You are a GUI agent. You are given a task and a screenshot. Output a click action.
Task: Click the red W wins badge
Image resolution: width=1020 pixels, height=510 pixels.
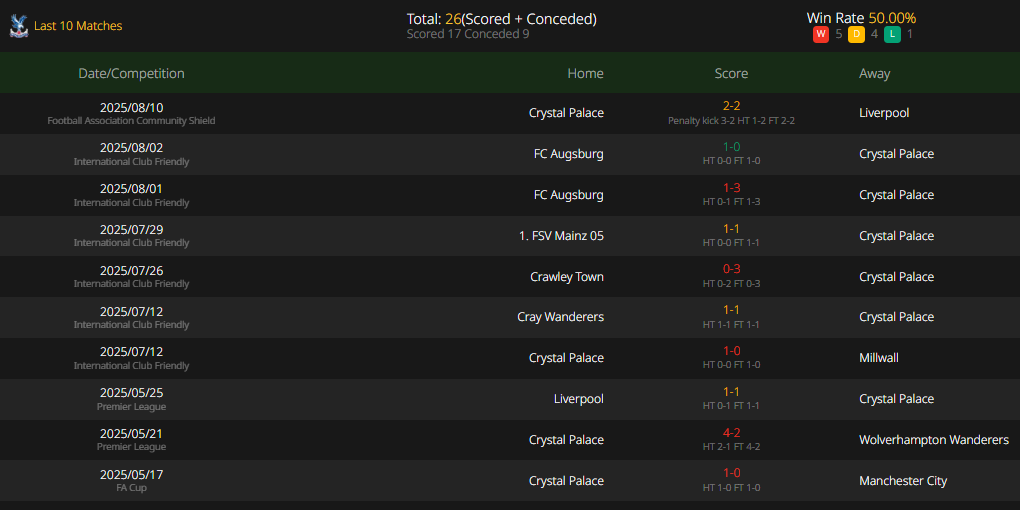click(x=820, y=34)
